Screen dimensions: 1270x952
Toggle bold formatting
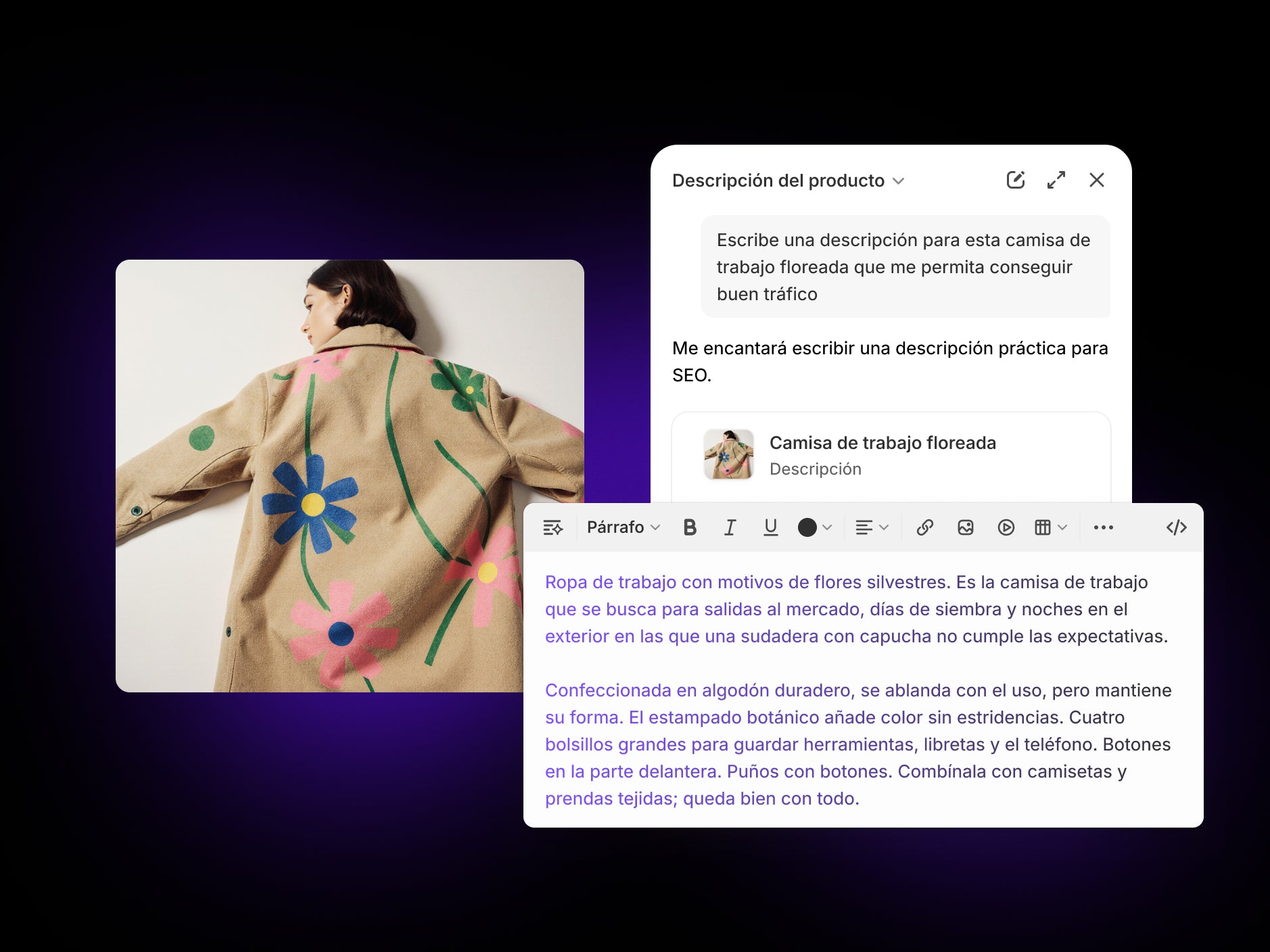pyautogui.click(x=690, y=527)
